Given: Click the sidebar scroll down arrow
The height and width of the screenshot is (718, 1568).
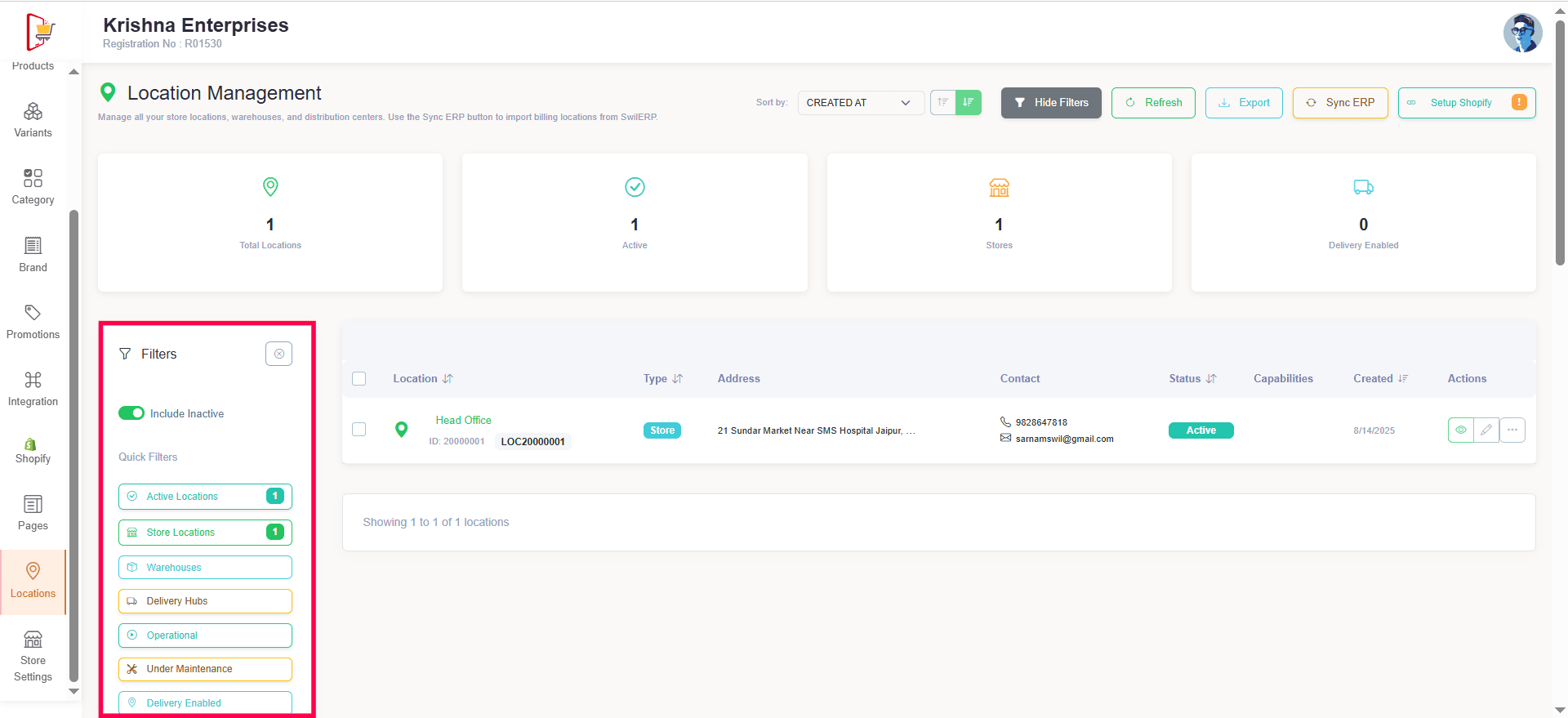Looking at the screenshot, I should coord(73,691).
